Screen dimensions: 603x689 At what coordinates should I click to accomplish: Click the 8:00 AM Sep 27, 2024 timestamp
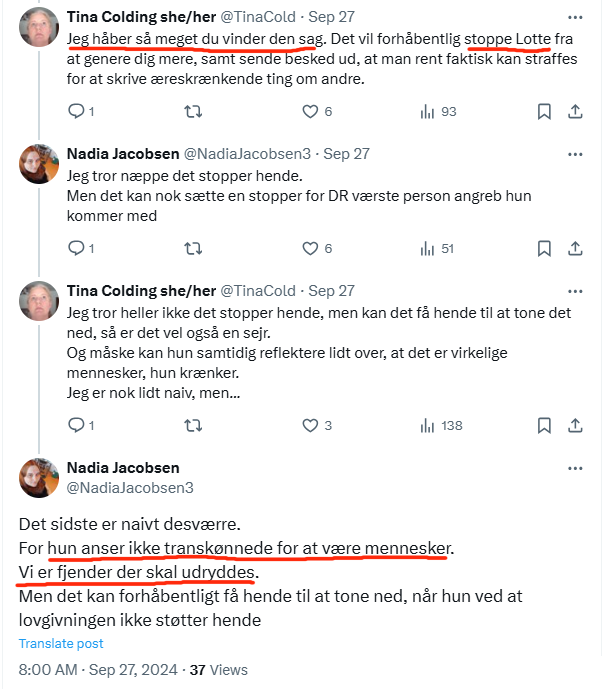(97, 670)
